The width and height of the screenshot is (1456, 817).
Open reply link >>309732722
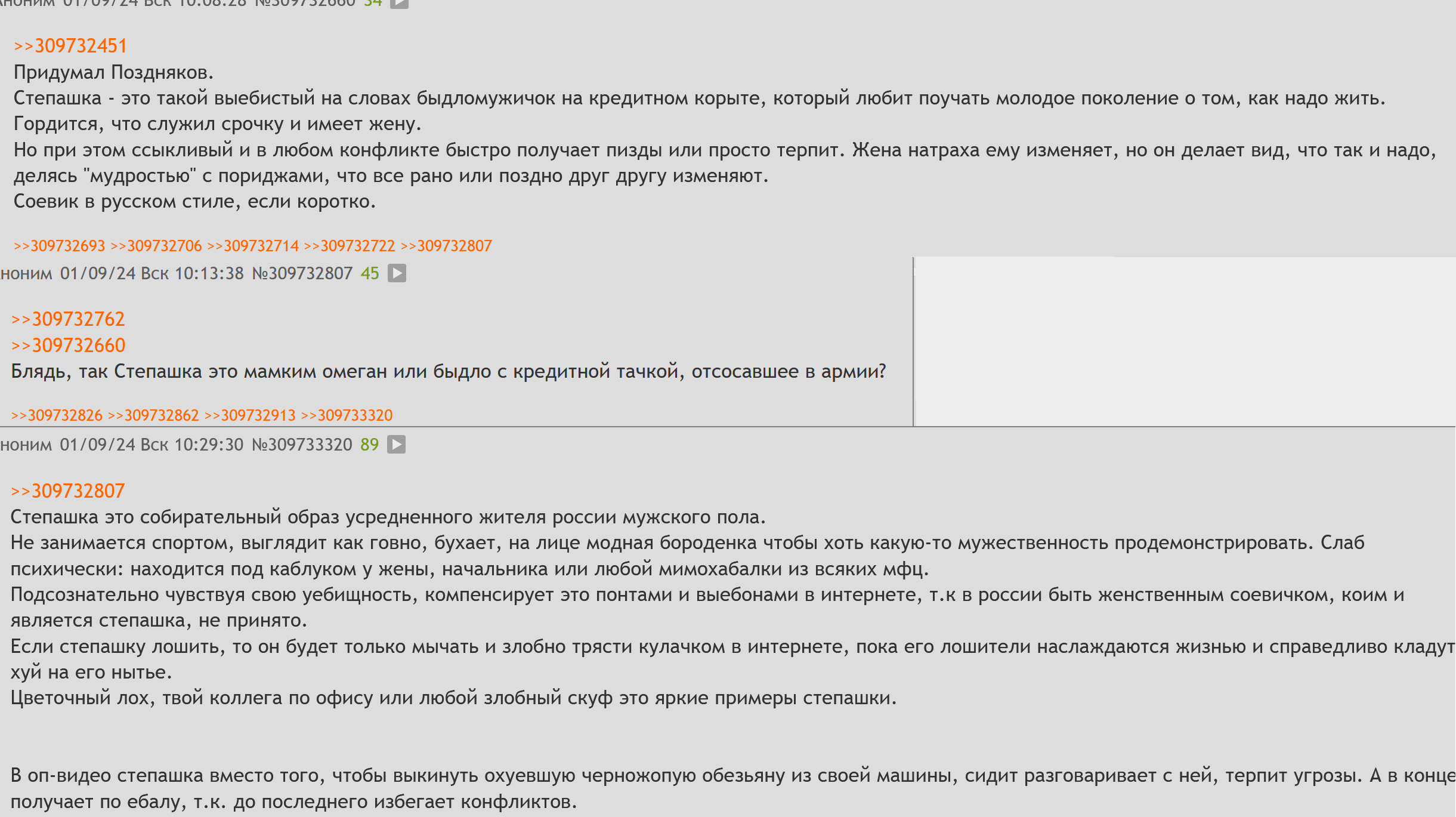click(349, 246)
